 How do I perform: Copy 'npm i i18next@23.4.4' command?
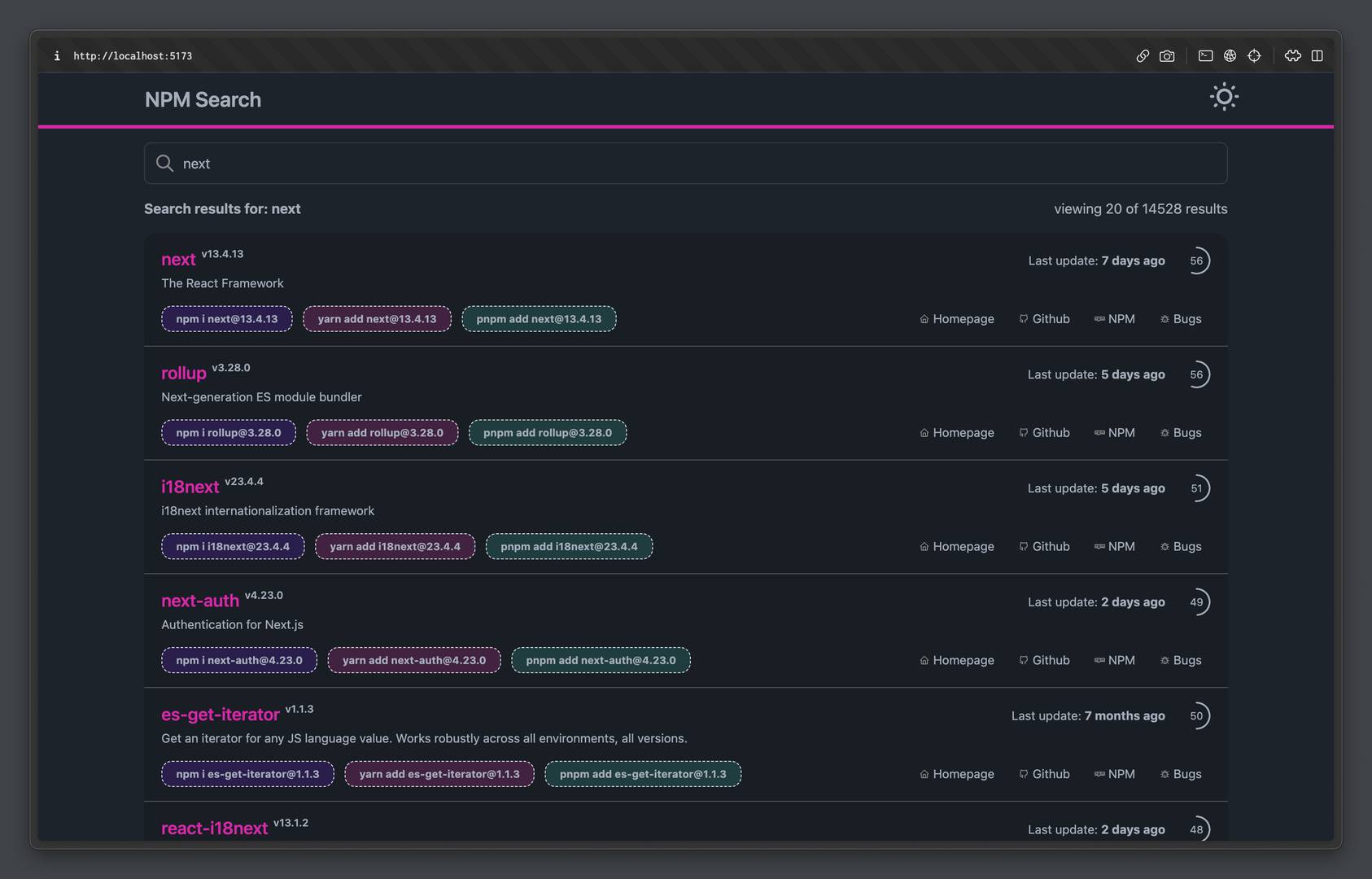tap(233, 546)
